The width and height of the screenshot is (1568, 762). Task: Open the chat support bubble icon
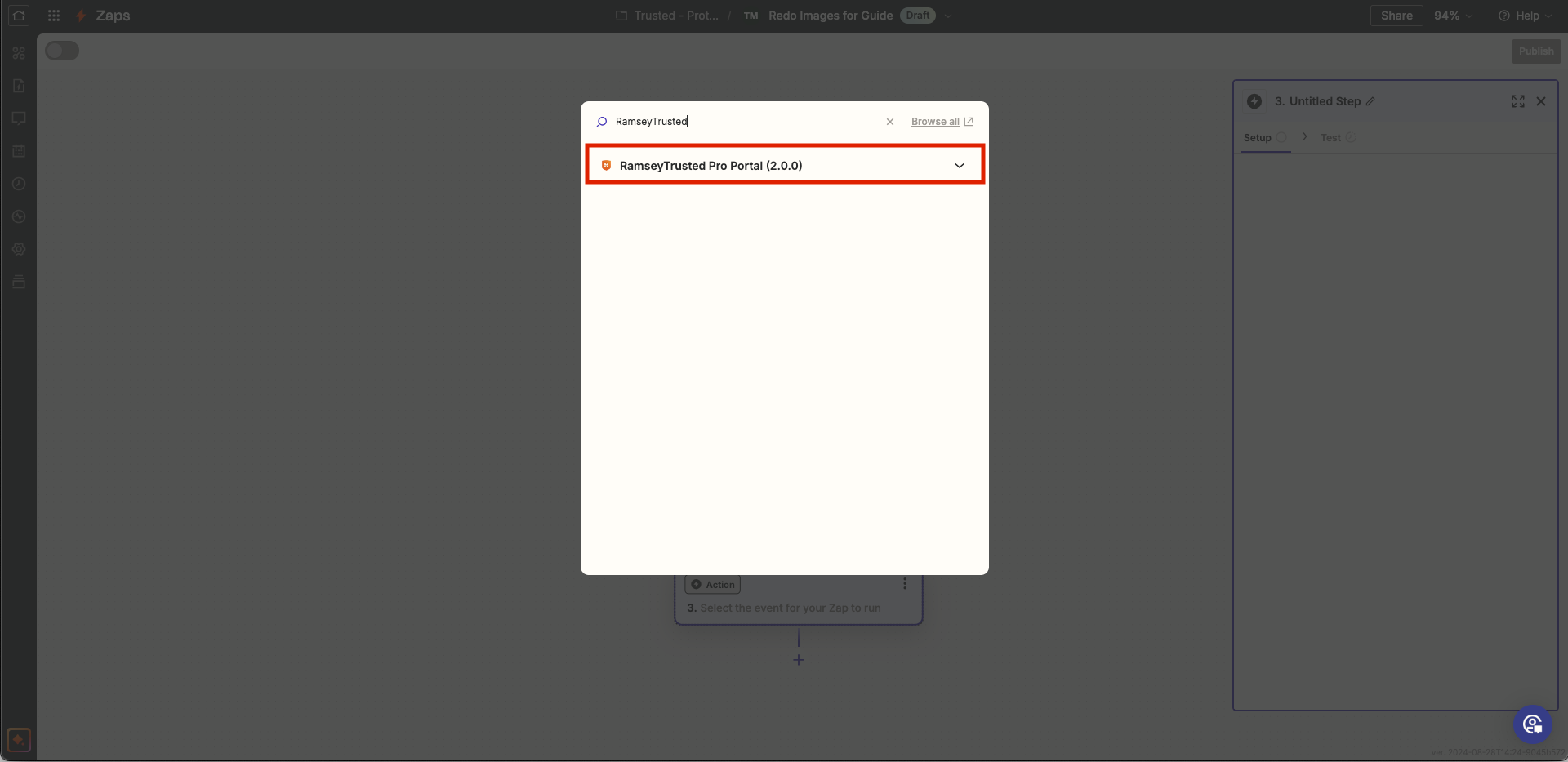coord(1532,724)
